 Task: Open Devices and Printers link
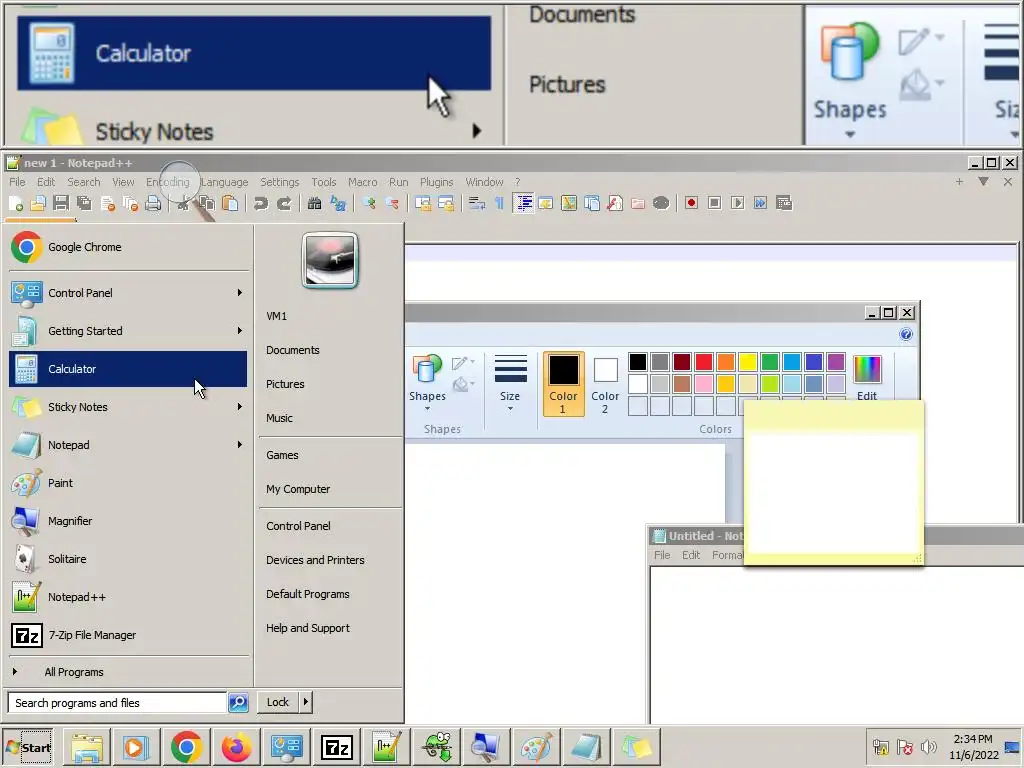315,560
